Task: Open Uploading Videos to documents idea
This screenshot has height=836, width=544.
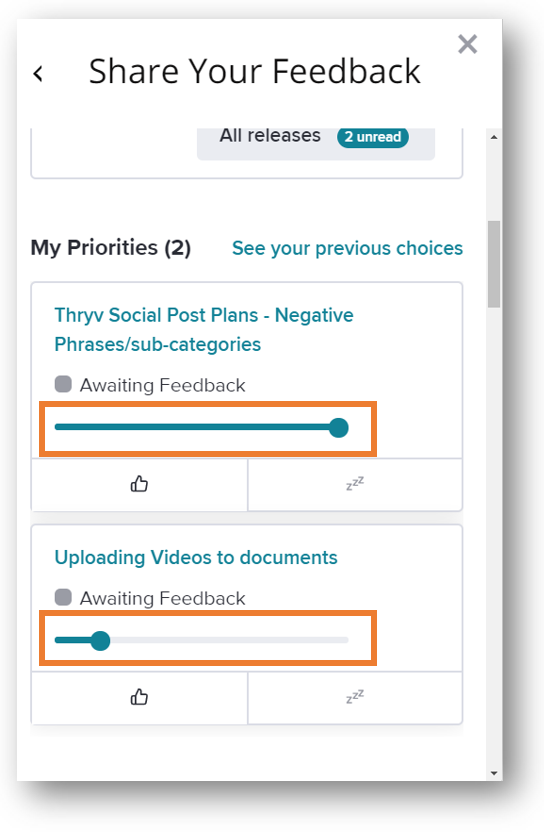Action: tap(196, 558)
